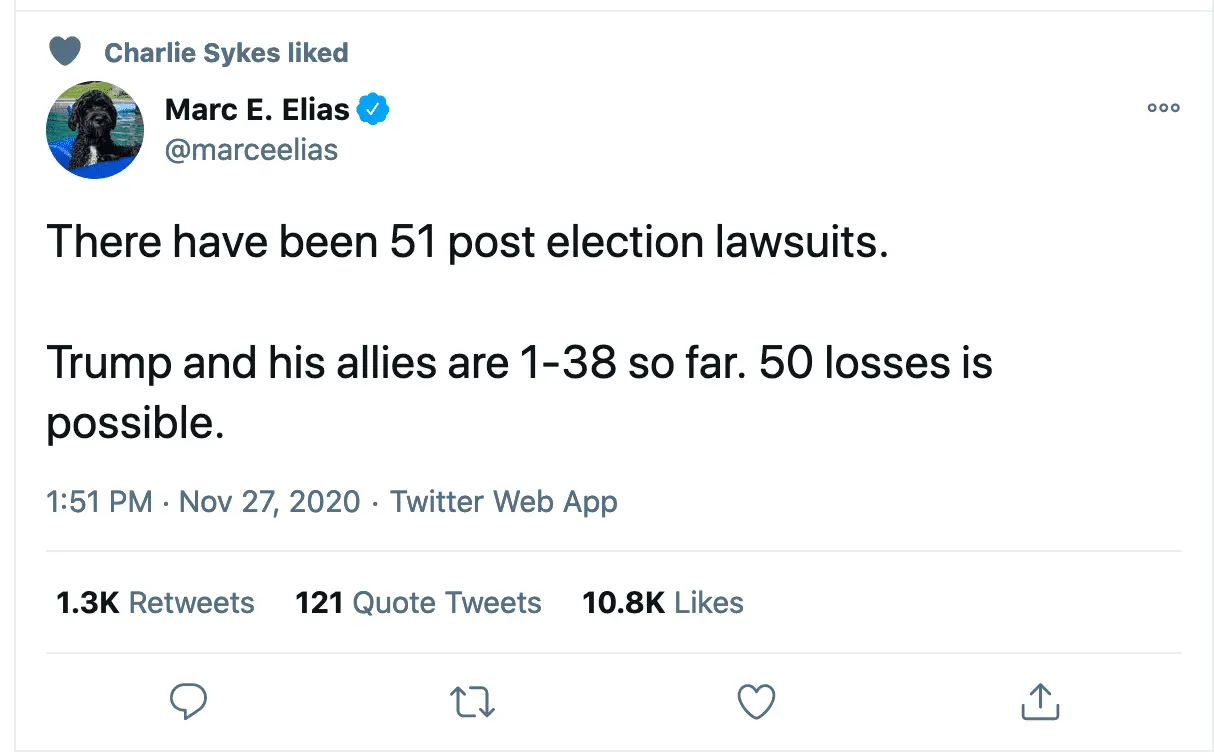1214x752 pixels.
Task: View the 1.3K Retweets list
Action: click(x=155, y=603)
